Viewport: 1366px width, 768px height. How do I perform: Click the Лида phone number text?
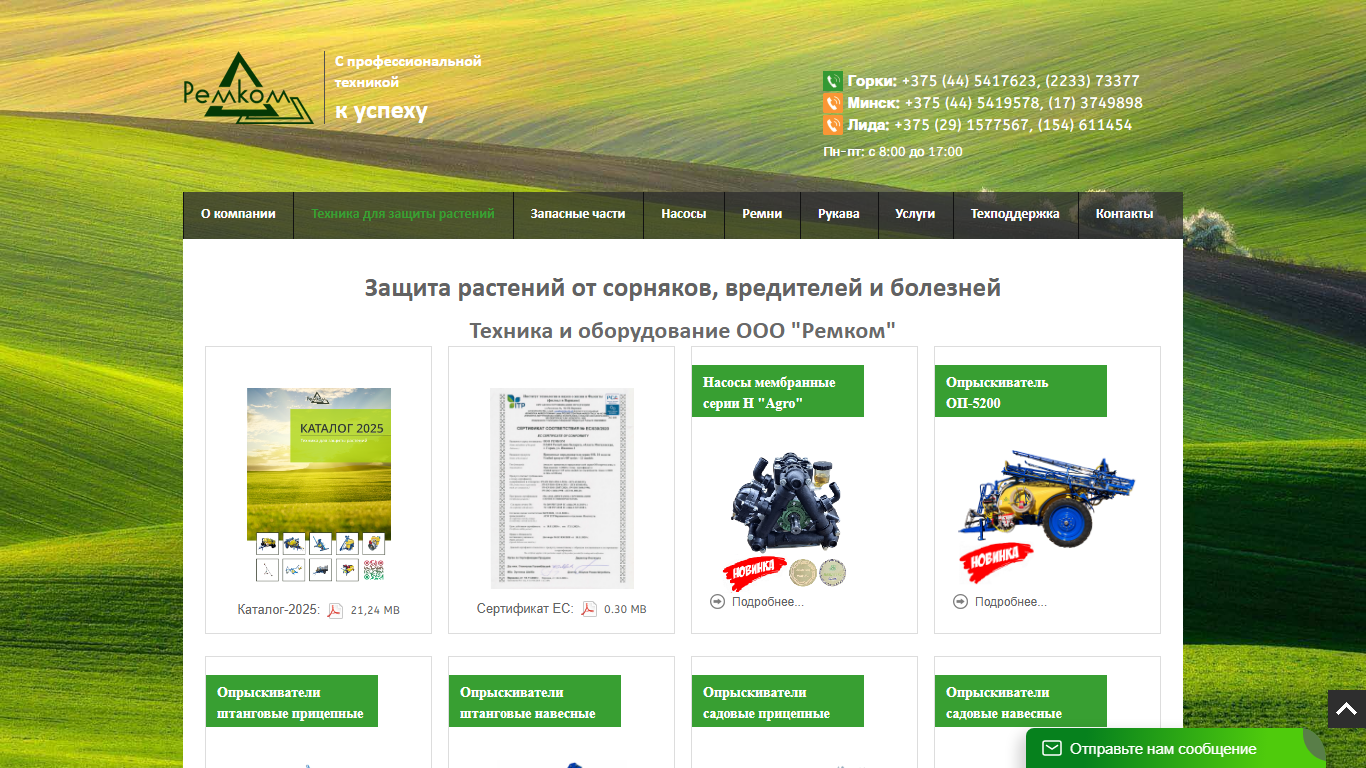click(x=1014, y=125)
